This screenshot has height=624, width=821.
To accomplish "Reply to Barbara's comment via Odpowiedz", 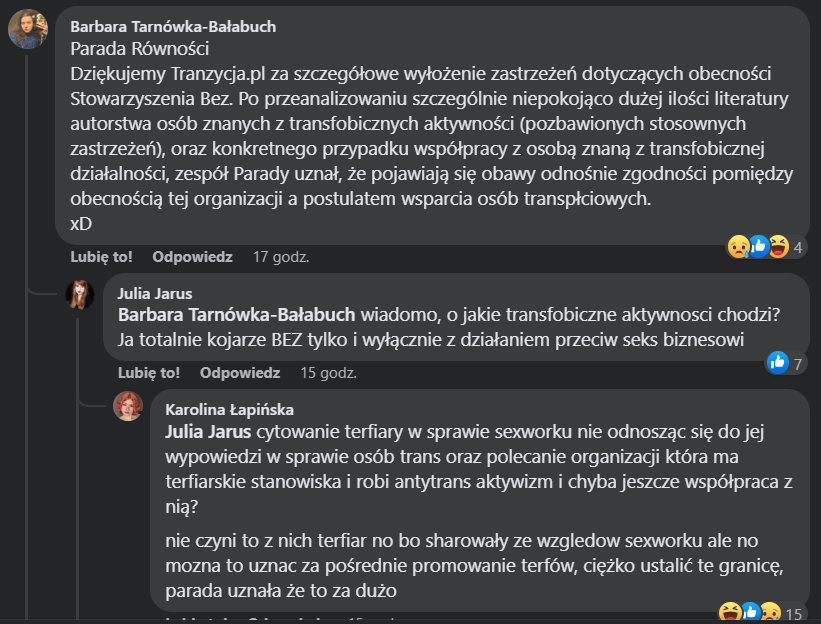I will [192, 257].
